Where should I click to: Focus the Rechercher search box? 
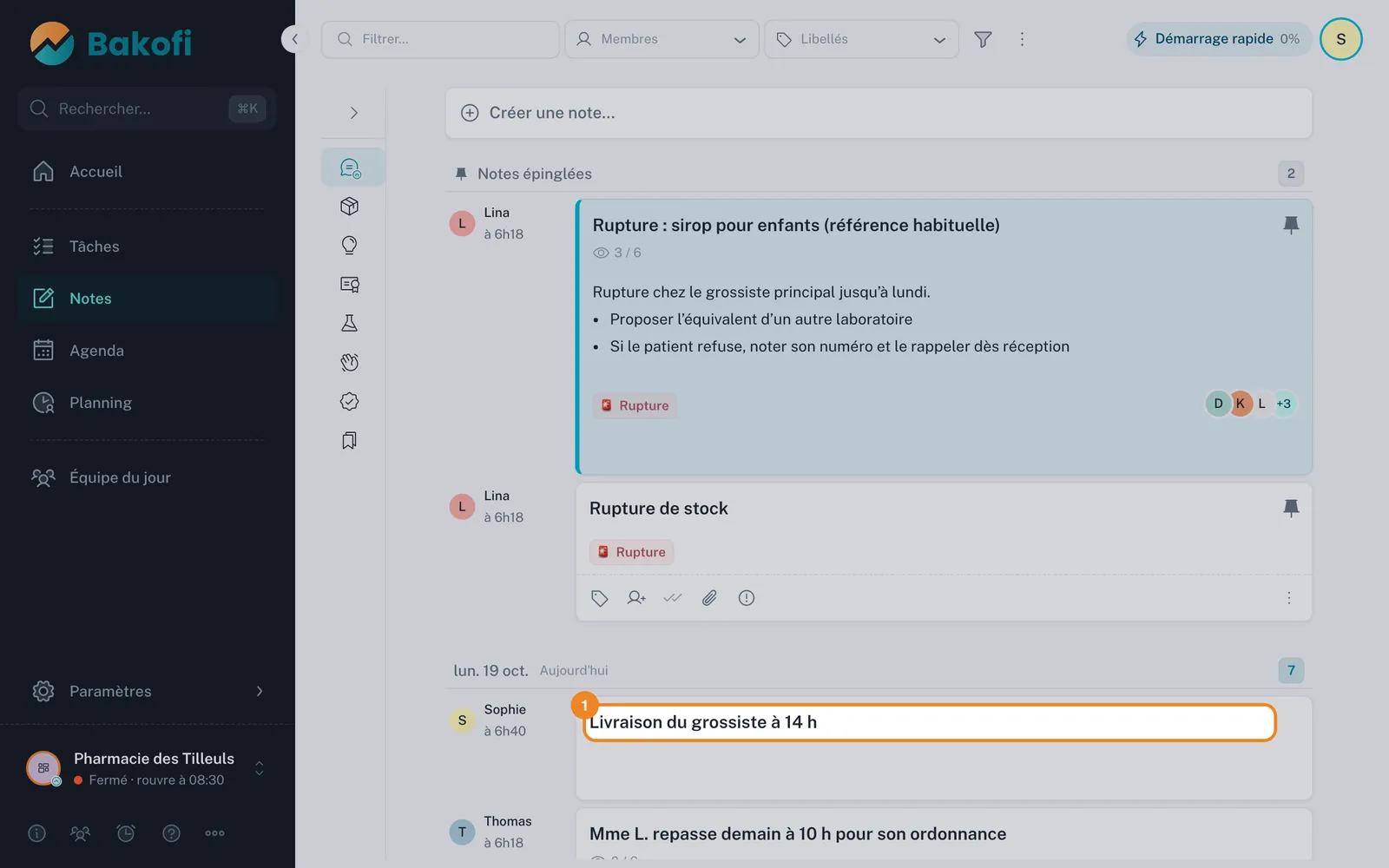(x=148, y=108)
